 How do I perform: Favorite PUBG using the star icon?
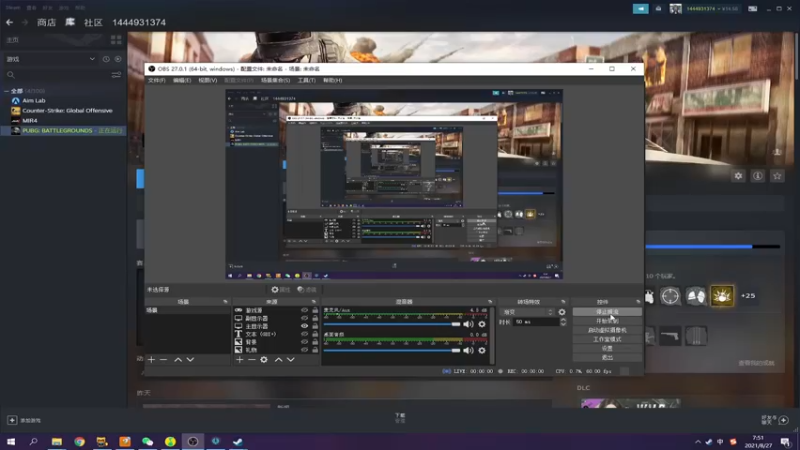(x=777, y=176)
